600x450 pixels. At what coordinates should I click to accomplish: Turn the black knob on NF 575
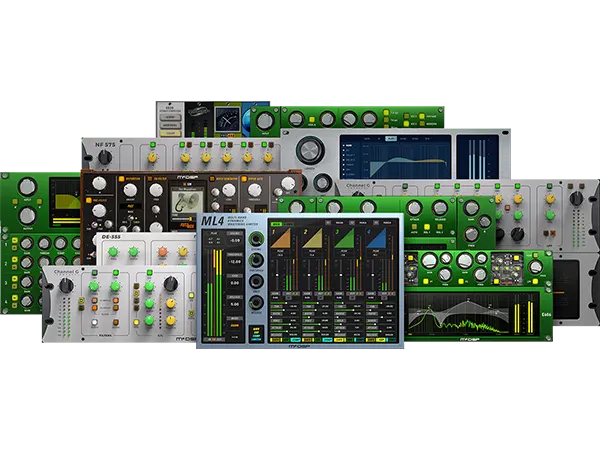tap(105, 157)
